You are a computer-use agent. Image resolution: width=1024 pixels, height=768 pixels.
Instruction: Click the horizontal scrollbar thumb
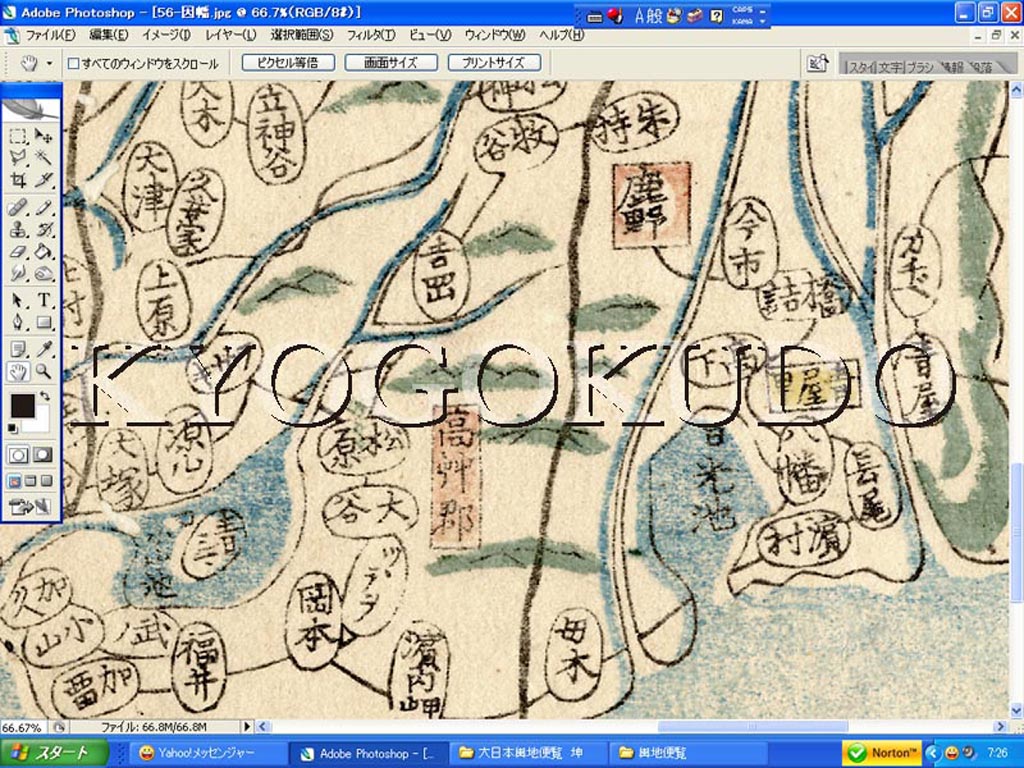752,726
